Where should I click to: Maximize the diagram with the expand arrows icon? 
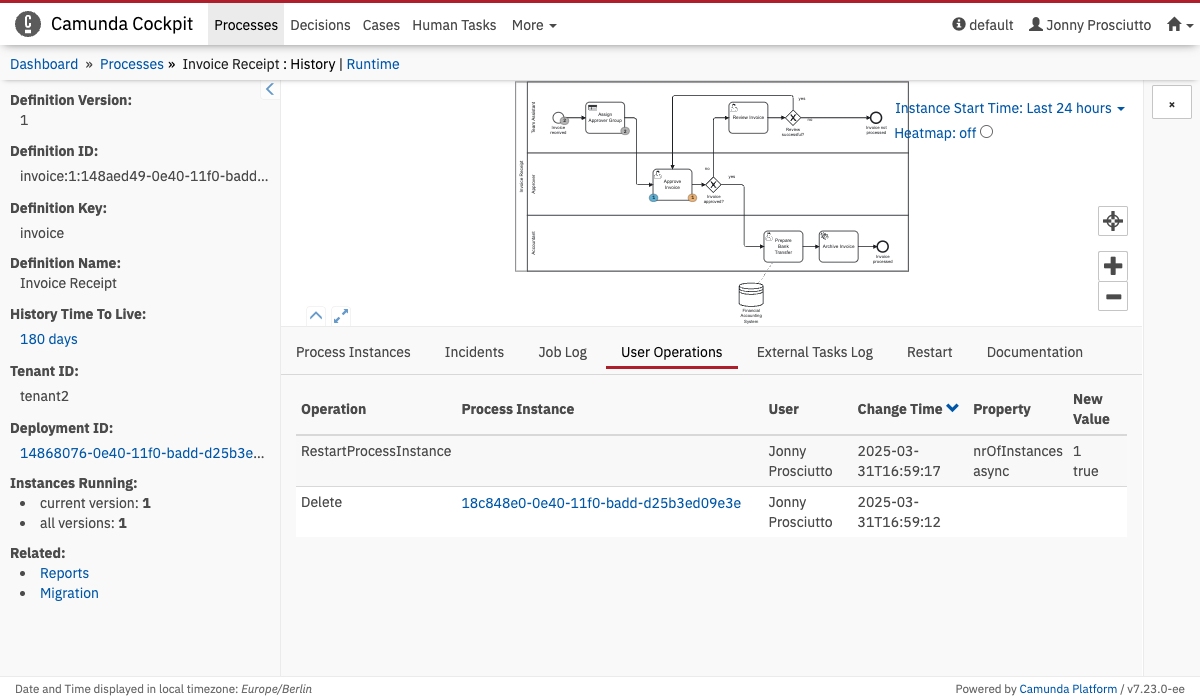click(341, 316)
